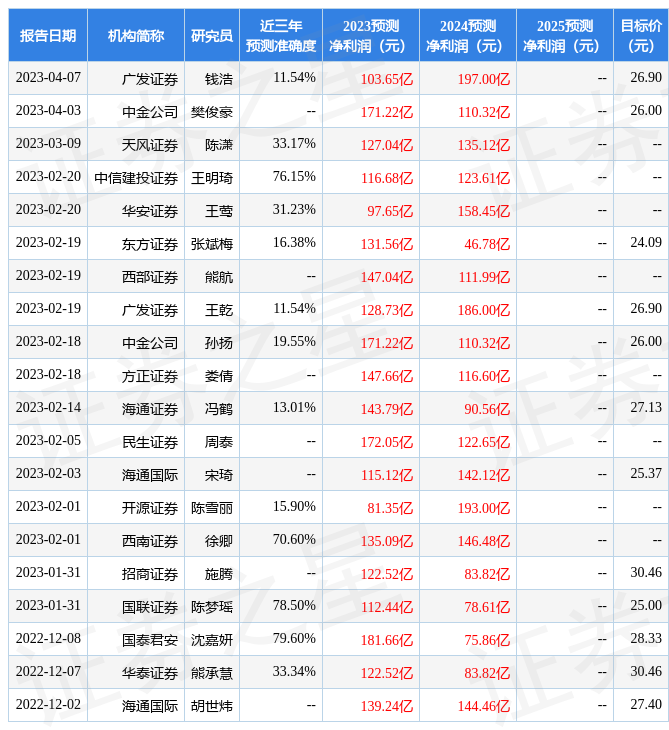Select institution 天风证券
This screenshot has width=669, height=730.
[150, 145]
